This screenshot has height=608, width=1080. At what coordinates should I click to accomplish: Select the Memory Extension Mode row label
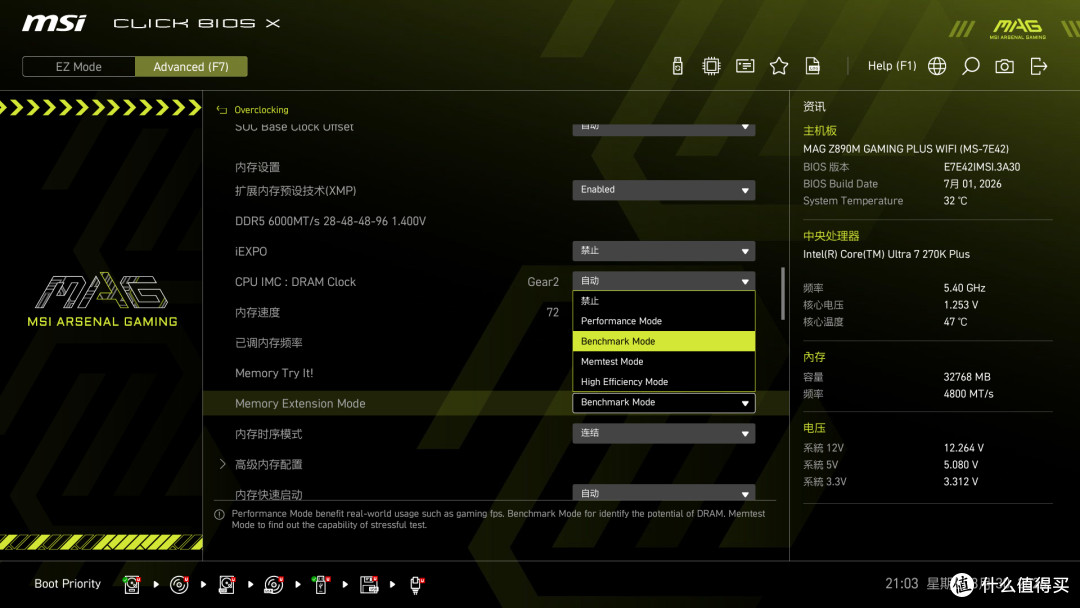point(300,403)
